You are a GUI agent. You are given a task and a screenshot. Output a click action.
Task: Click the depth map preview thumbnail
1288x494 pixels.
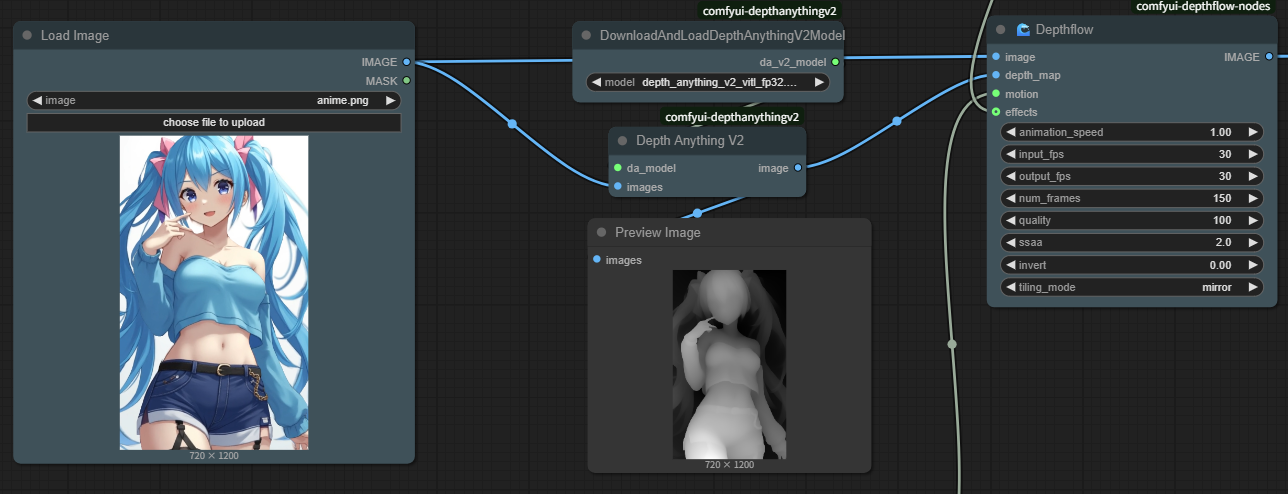click(x=729, y=364)
